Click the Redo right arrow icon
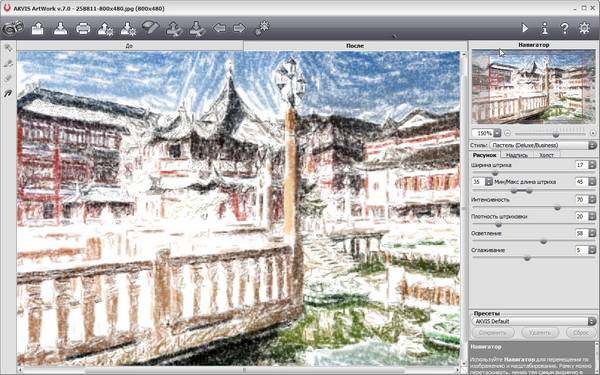Screen dimensions: 600x375 point(240,28)
